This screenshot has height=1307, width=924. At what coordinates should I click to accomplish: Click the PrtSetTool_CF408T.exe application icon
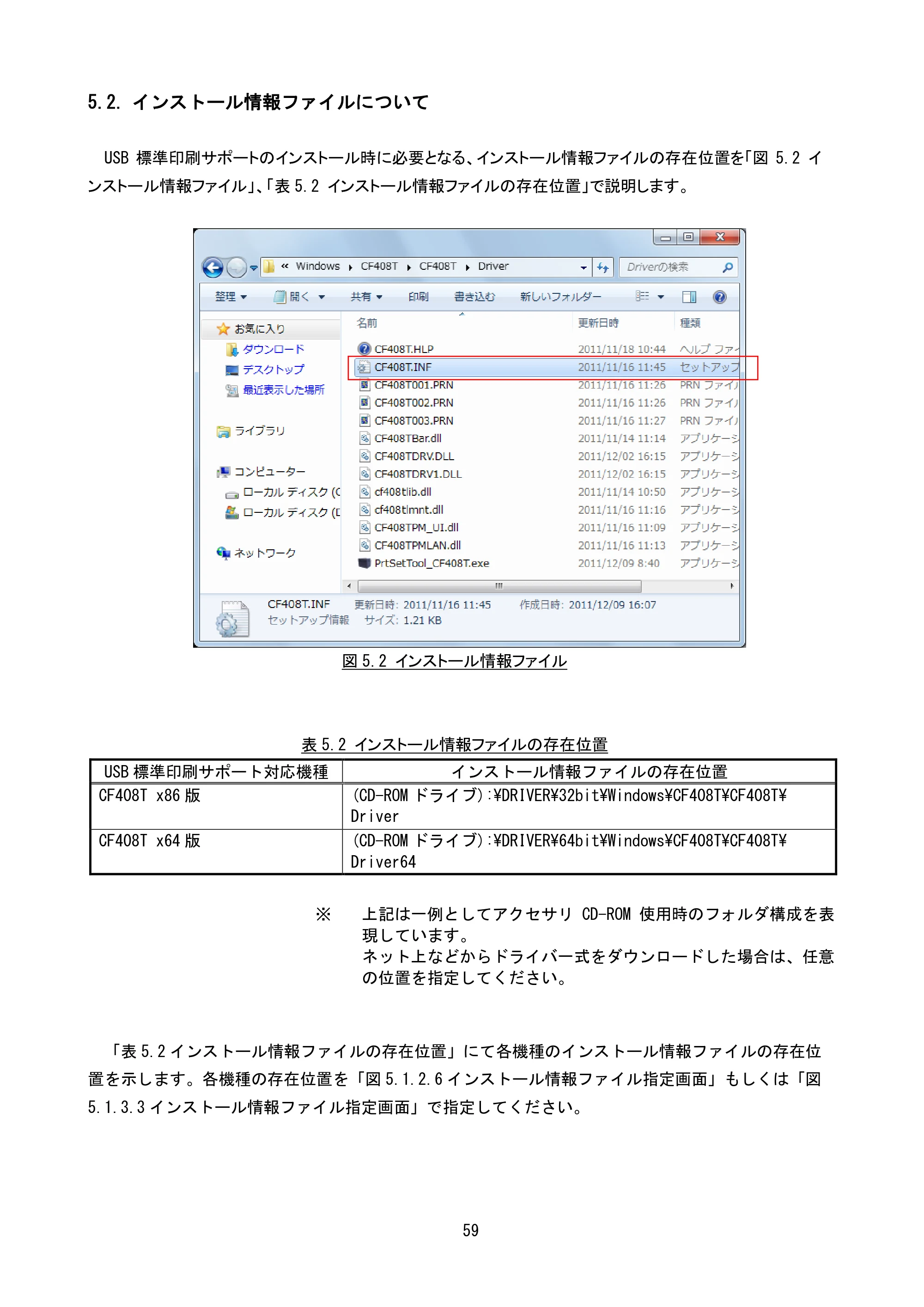[x=365, y=564]
